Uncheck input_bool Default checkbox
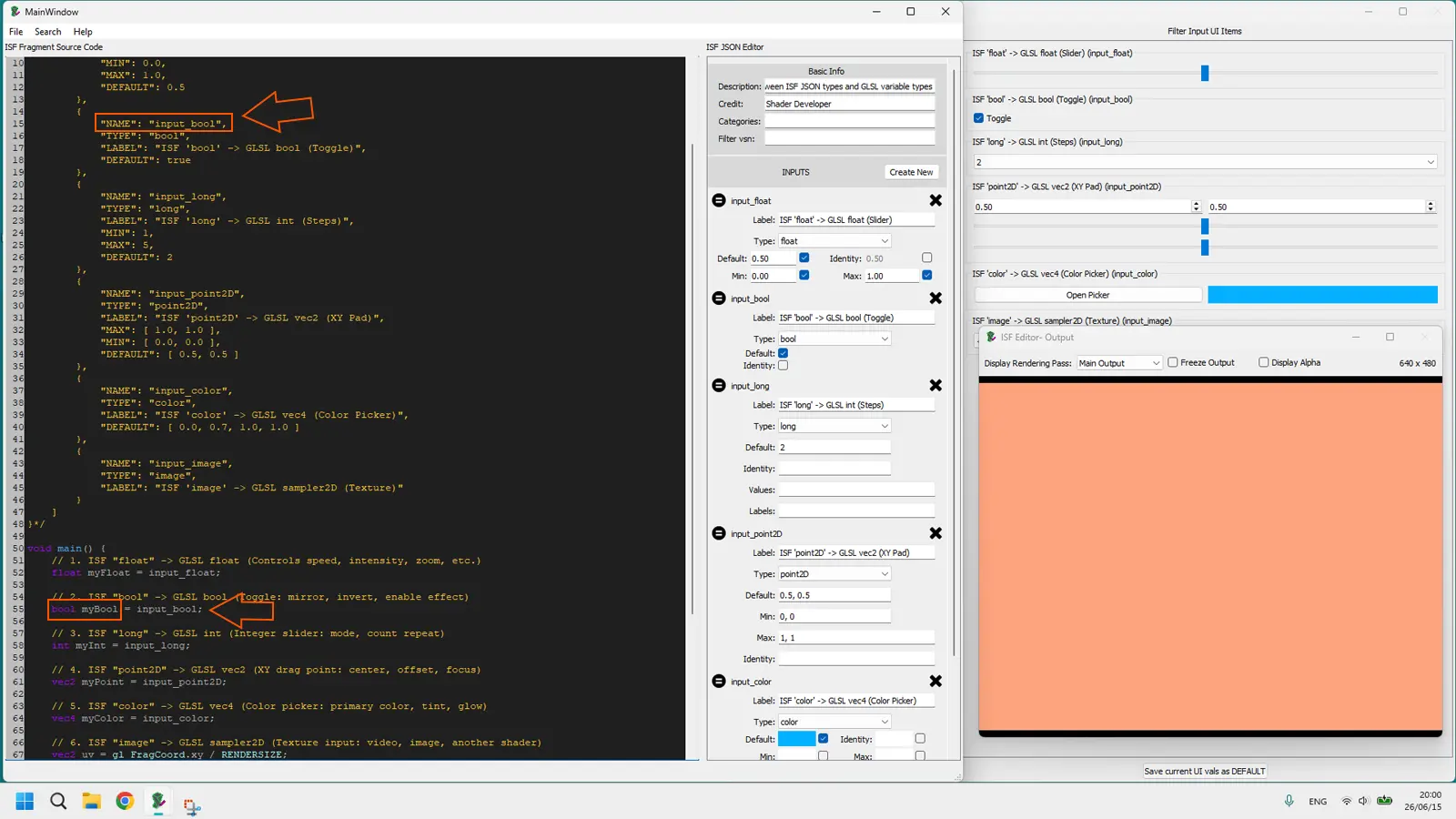Screen dimensions: 1456x819 (784, 353)
